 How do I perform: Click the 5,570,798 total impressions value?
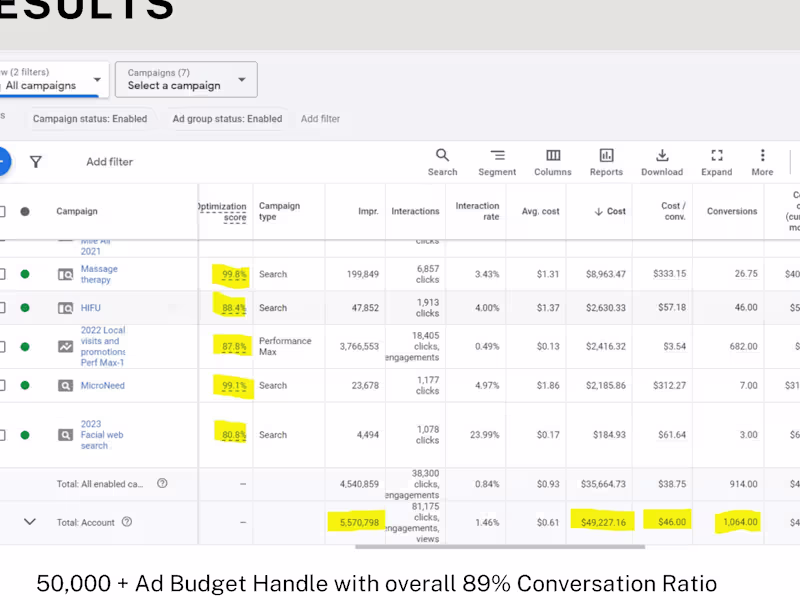pos(359,522)
